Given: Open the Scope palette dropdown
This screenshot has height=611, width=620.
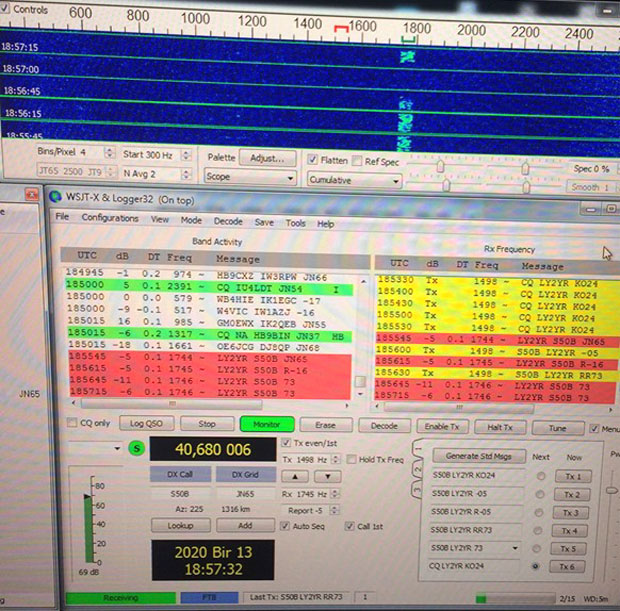Looking at the screenshot, I should 250,176.
